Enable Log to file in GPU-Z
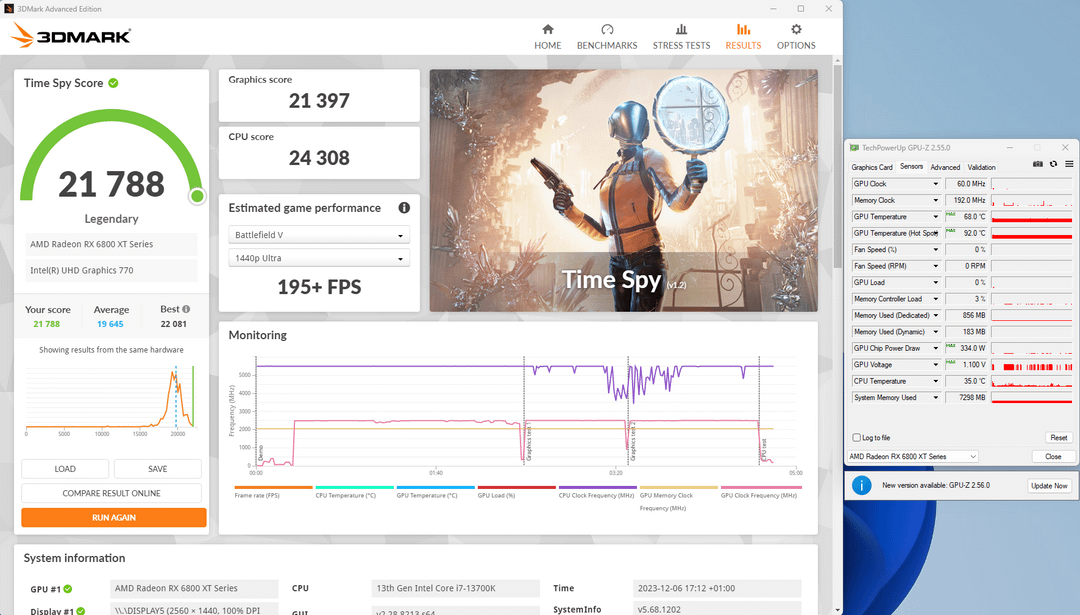This screenshot has height=615, width=1080. point(857,437)
